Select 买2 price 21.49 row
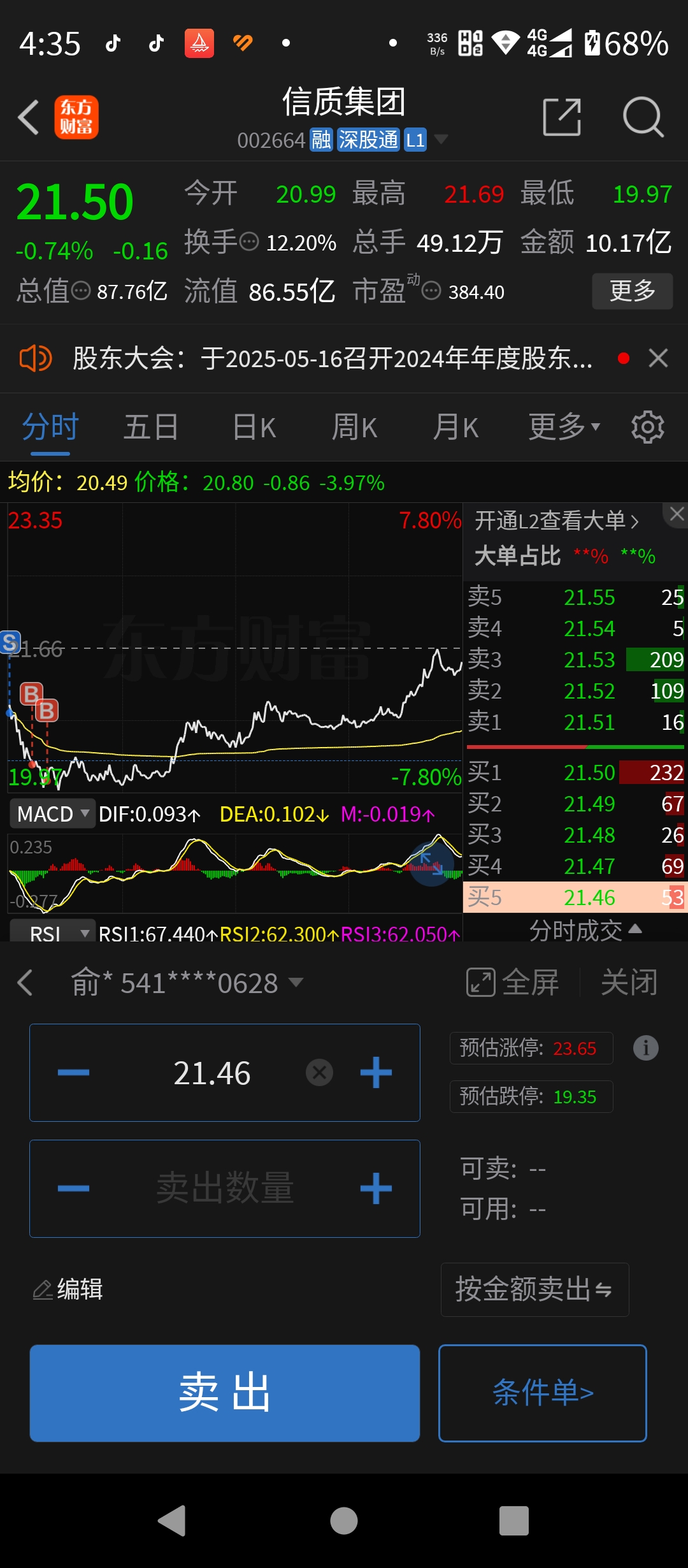This screenshot has height=1568, width=688. (575, 804)
